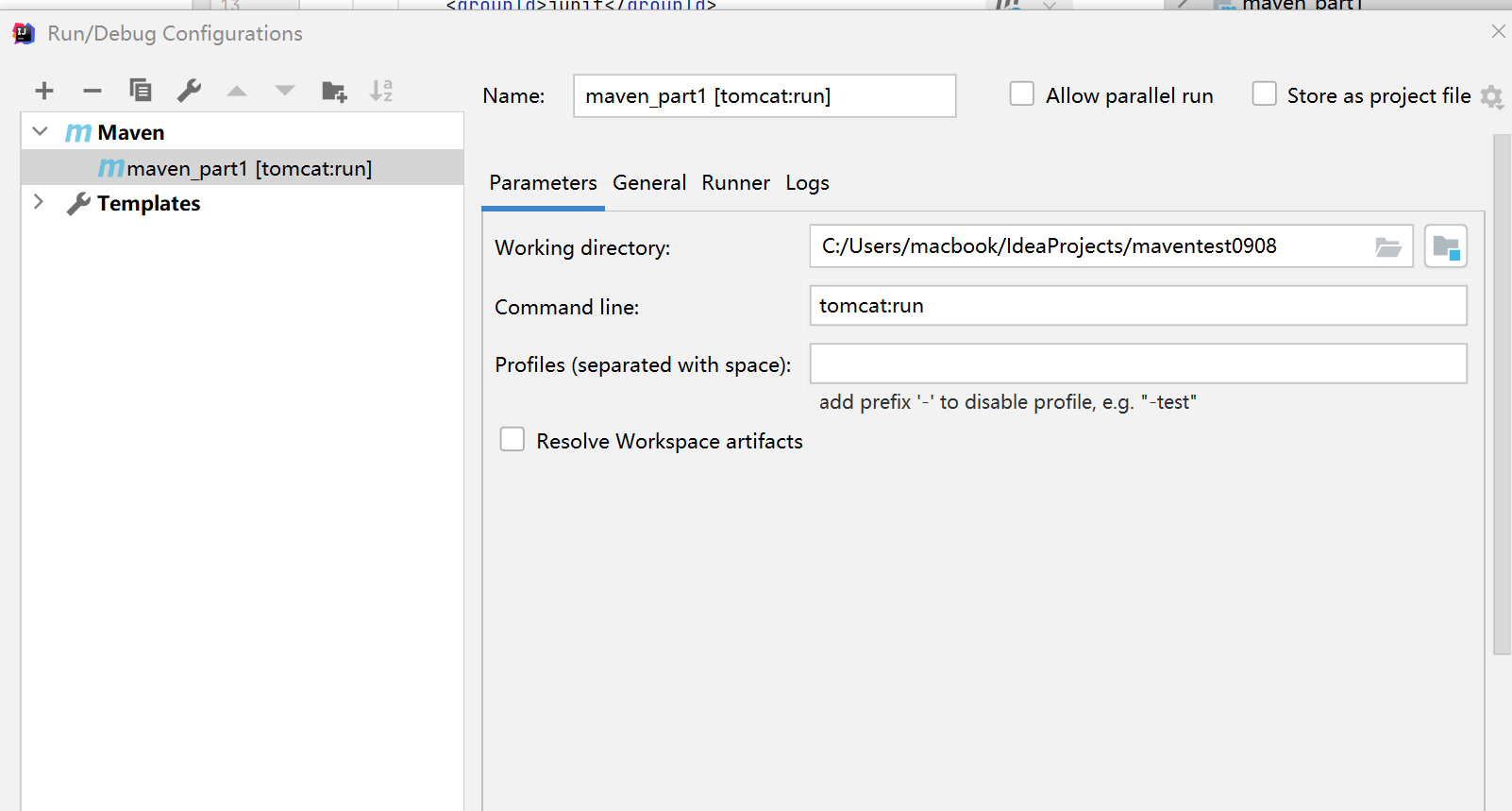
Task: Switch to the Parameters tab
Action: click(543, 183)
